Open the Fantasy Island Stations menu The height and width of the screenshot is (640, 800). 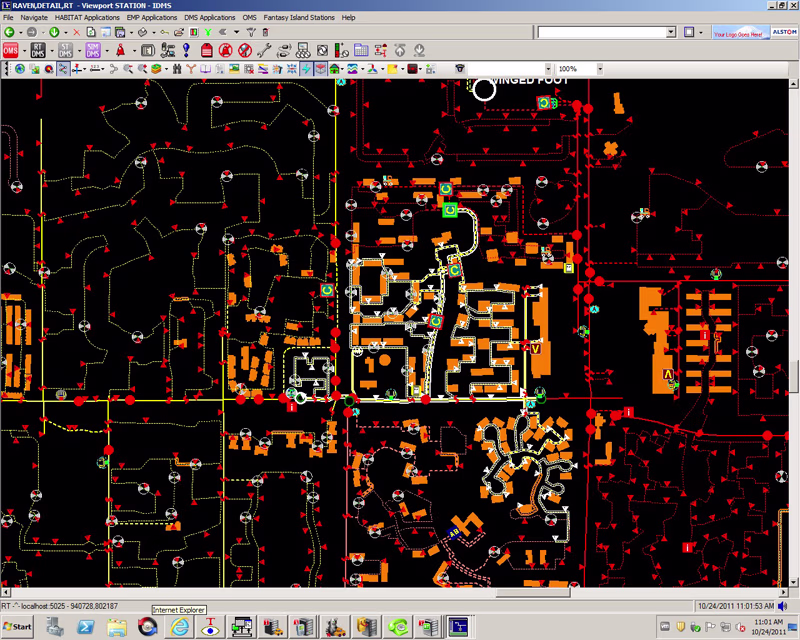point(299,17)
